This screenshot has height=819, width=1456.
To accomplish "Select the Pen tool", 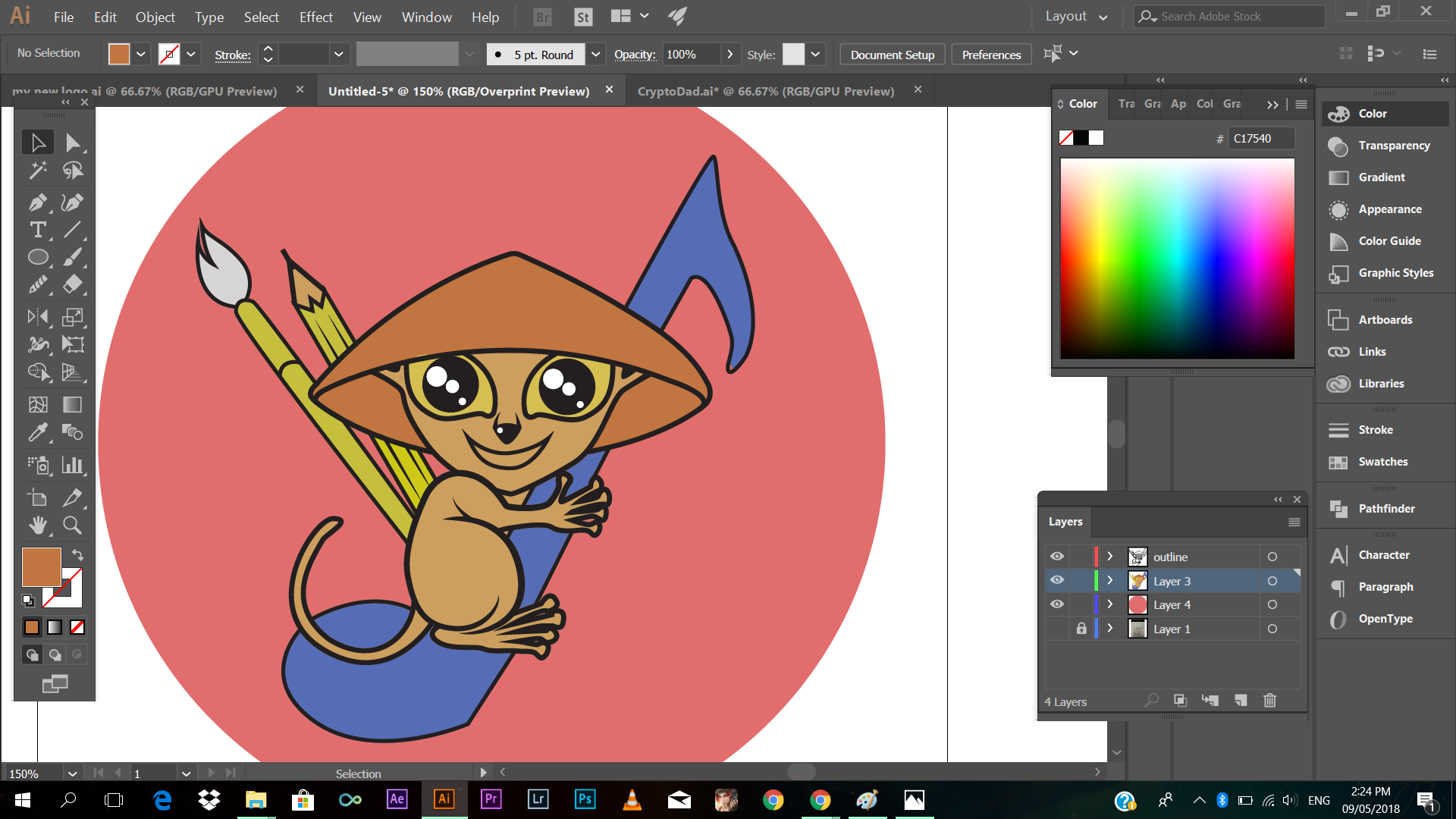I will (37, 202).
